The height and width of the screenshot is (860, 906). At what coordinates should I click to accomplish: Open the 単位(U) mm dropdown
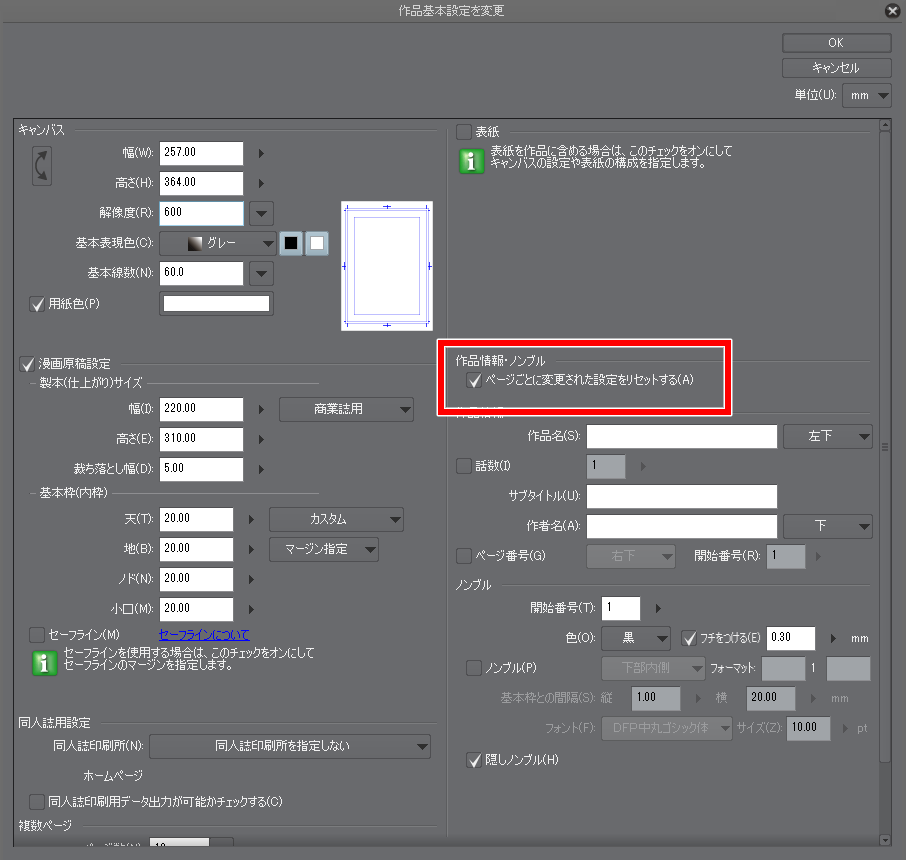(866, 96)
